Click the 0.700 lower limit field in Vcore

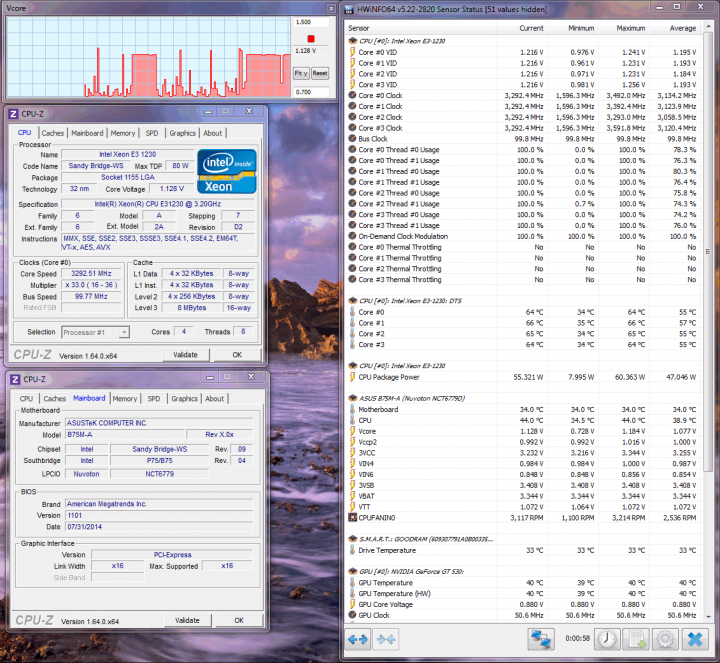311,92
